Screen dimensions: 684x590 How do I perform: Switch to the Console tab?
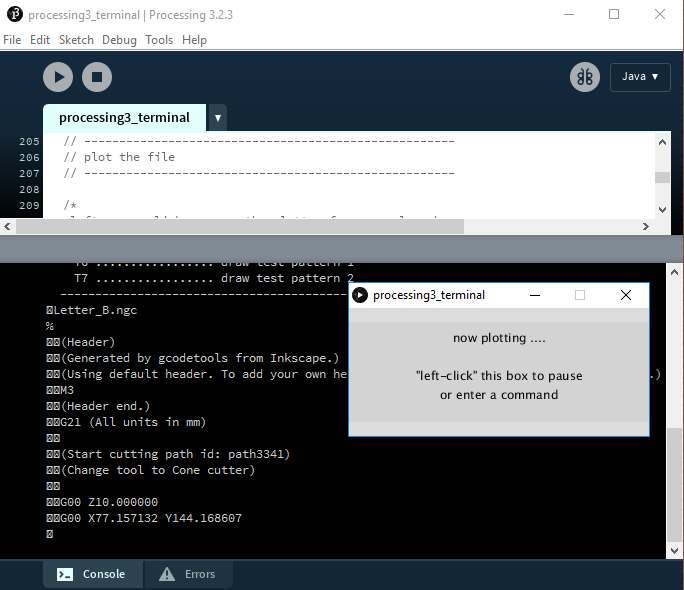click(93, 574)
